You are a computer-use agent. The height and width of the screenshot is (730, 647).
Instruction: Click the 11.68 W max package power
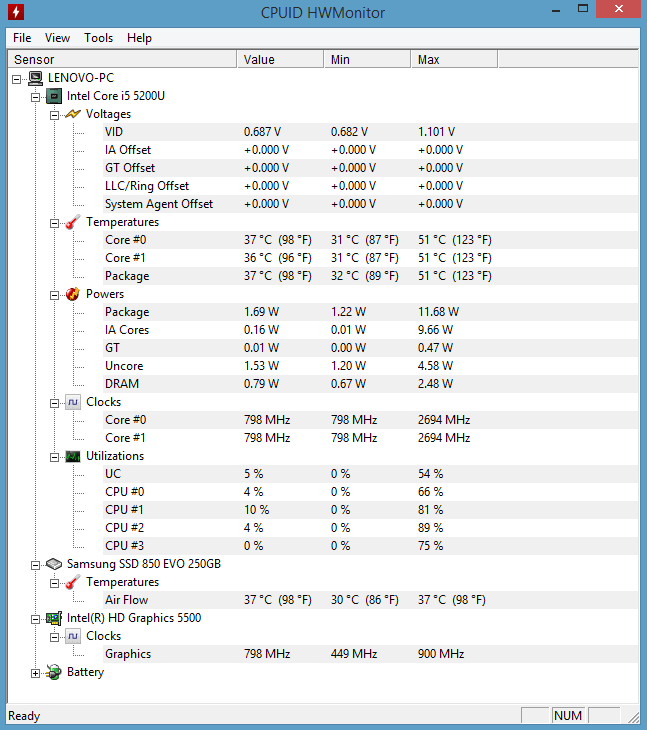[438, 312]
